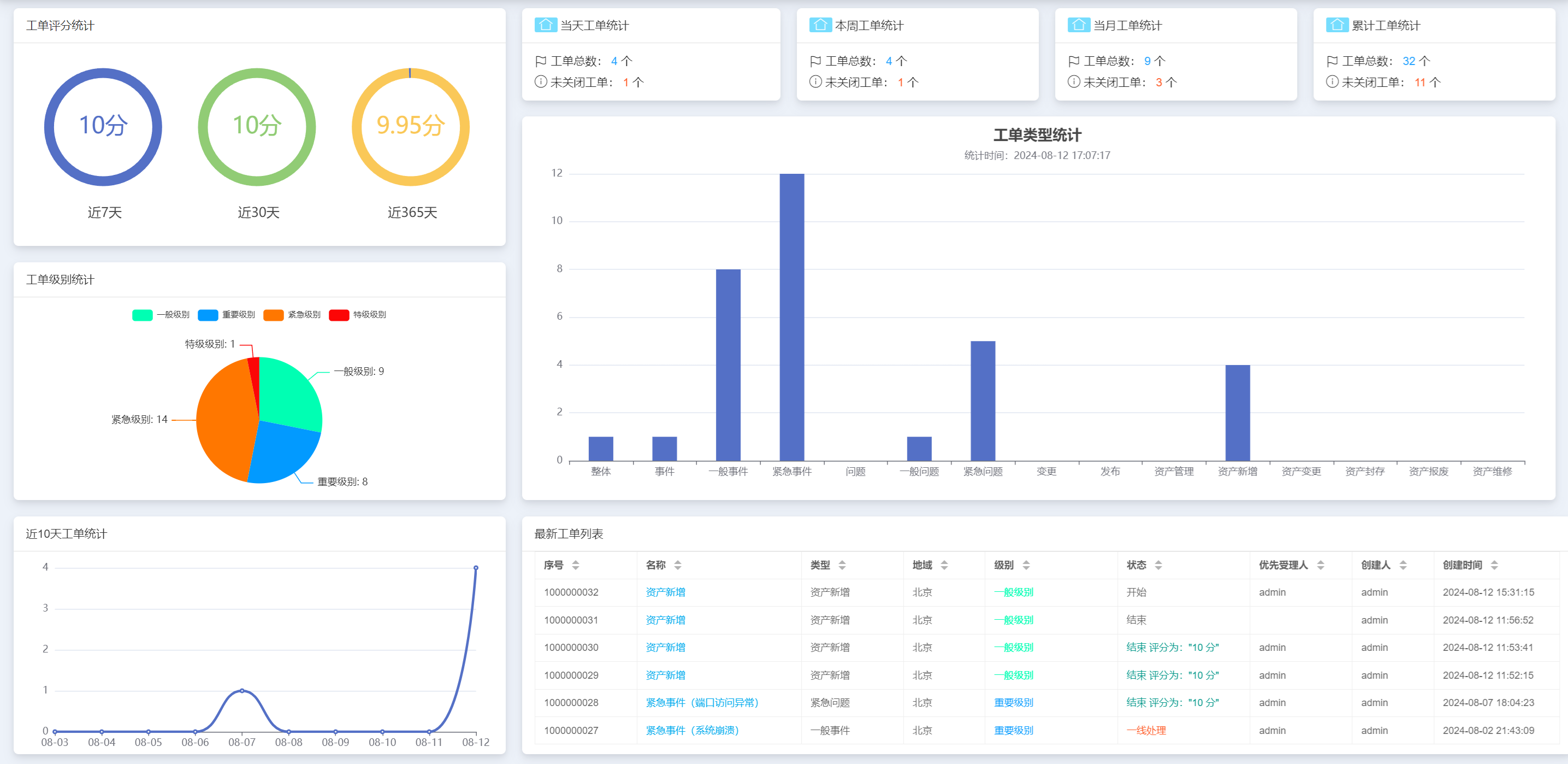Viewport: 1568px width, 764px height.
Task: Click home icon in 本周工单统计 card
Action: click(820, 25)
